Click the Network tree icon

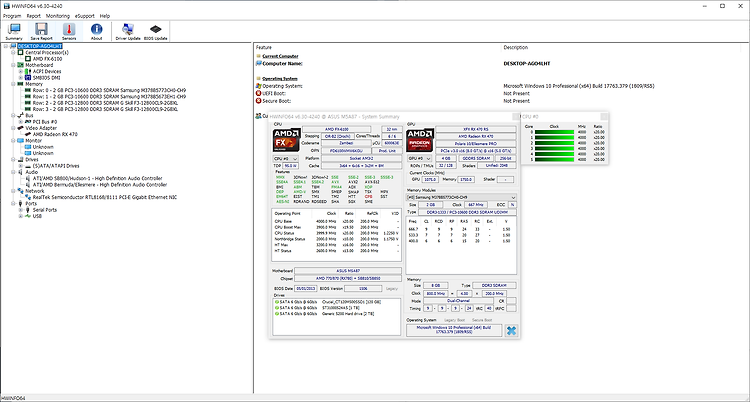(x=21, y=190)
